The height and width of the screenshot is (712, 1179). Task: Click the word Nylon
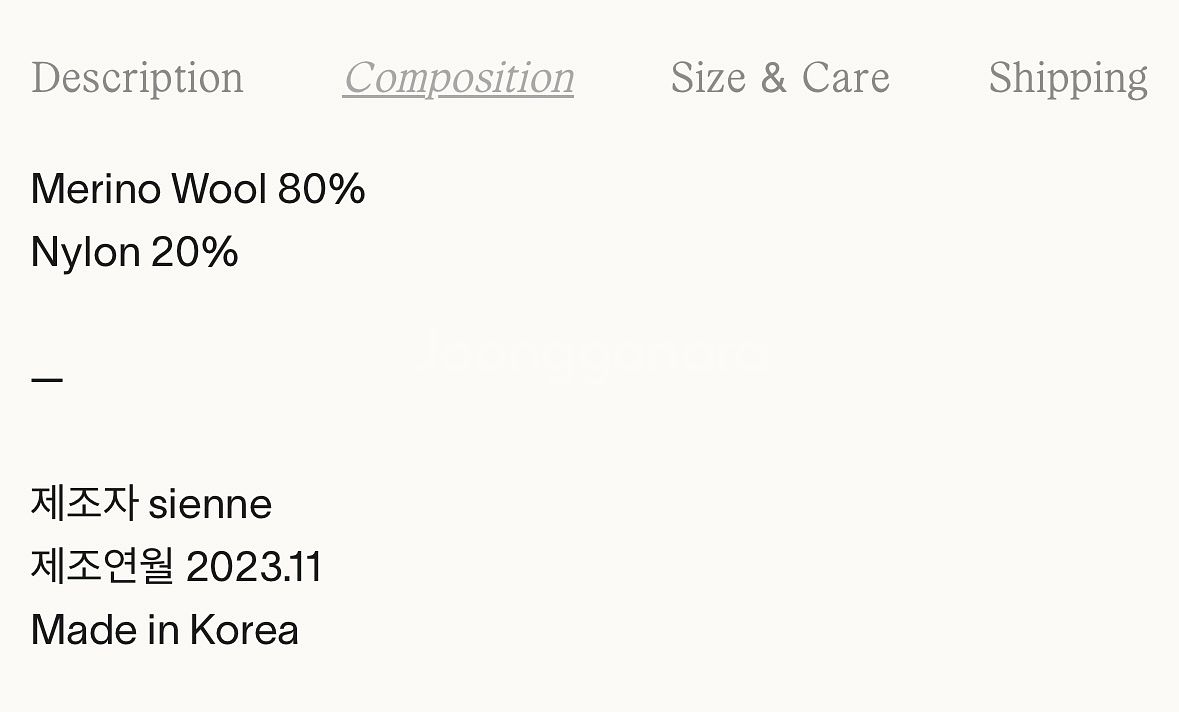pos(85,252)
